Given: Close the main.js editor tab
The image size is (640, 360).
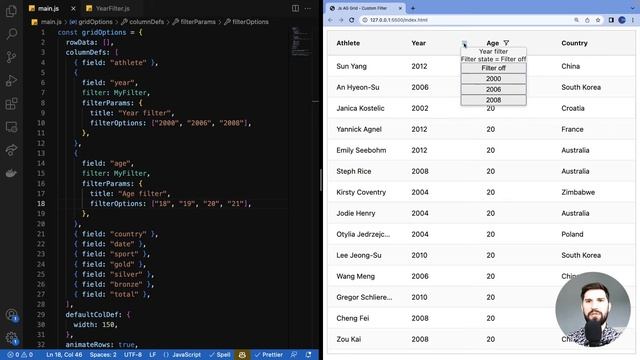Looking at the screenshot, I should (x=73, y=8).
